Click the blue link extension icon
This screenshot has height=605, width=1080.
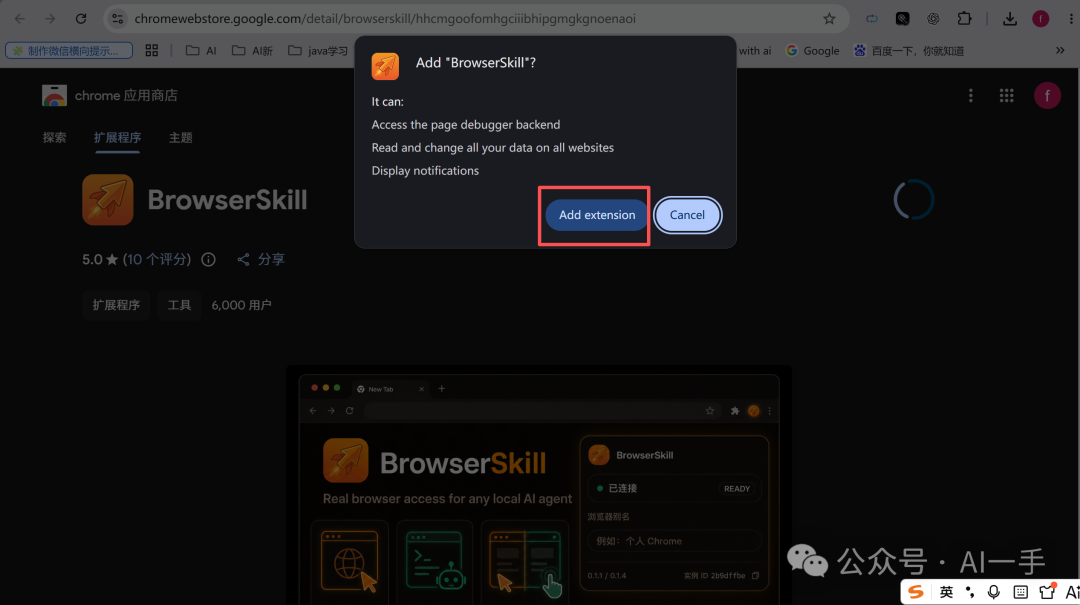pos(872,19)
